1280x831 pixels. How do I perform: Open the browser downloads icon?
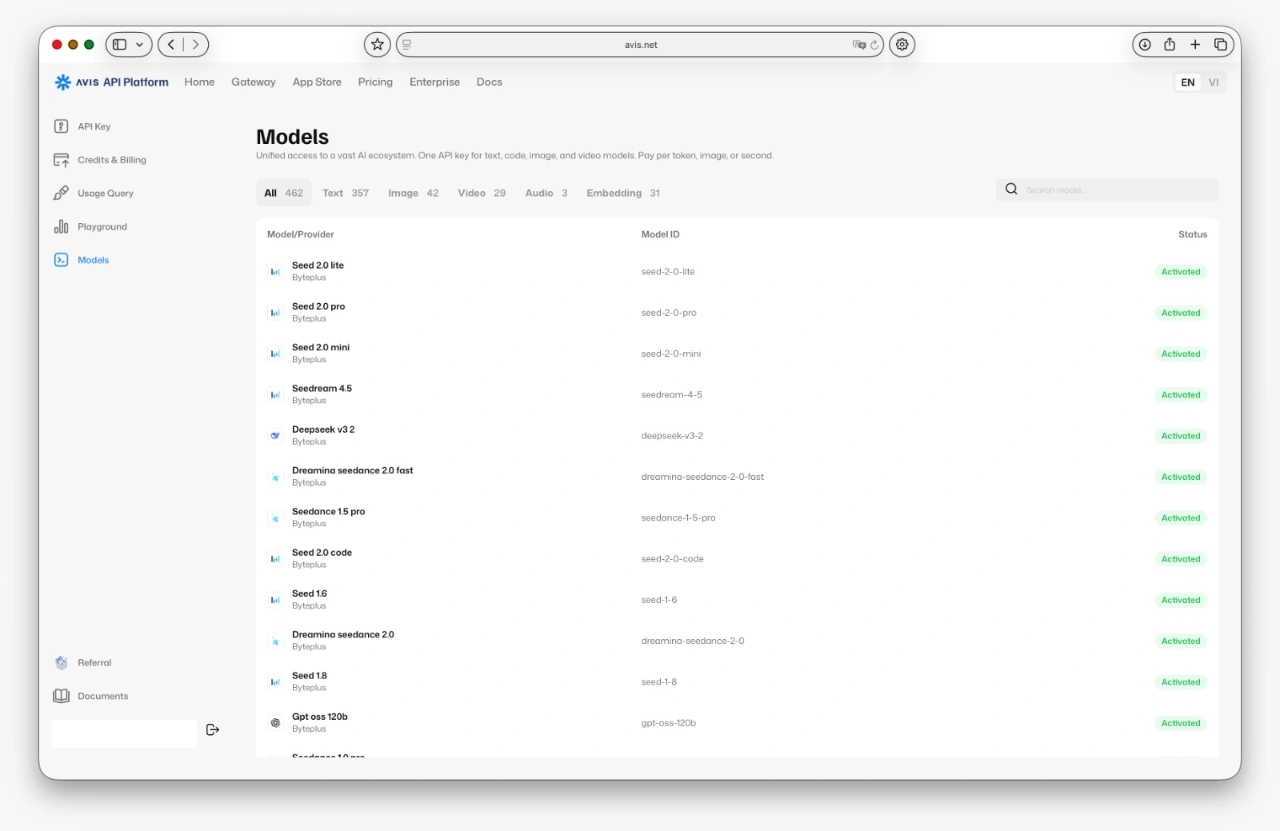click(x=1144, y=44)
